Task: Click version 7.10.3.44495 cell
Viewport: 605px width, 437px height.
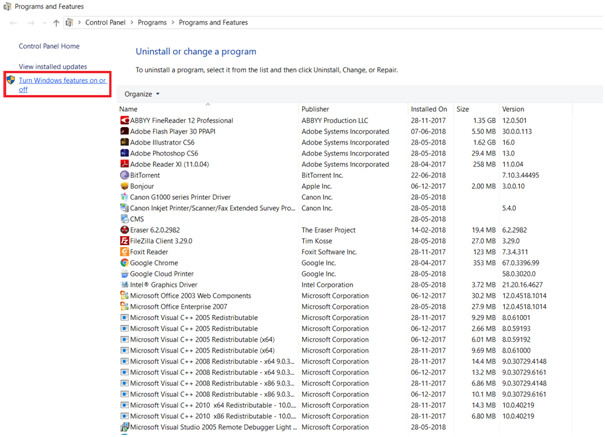Action: pyautogui.click(x=521, y=175)
